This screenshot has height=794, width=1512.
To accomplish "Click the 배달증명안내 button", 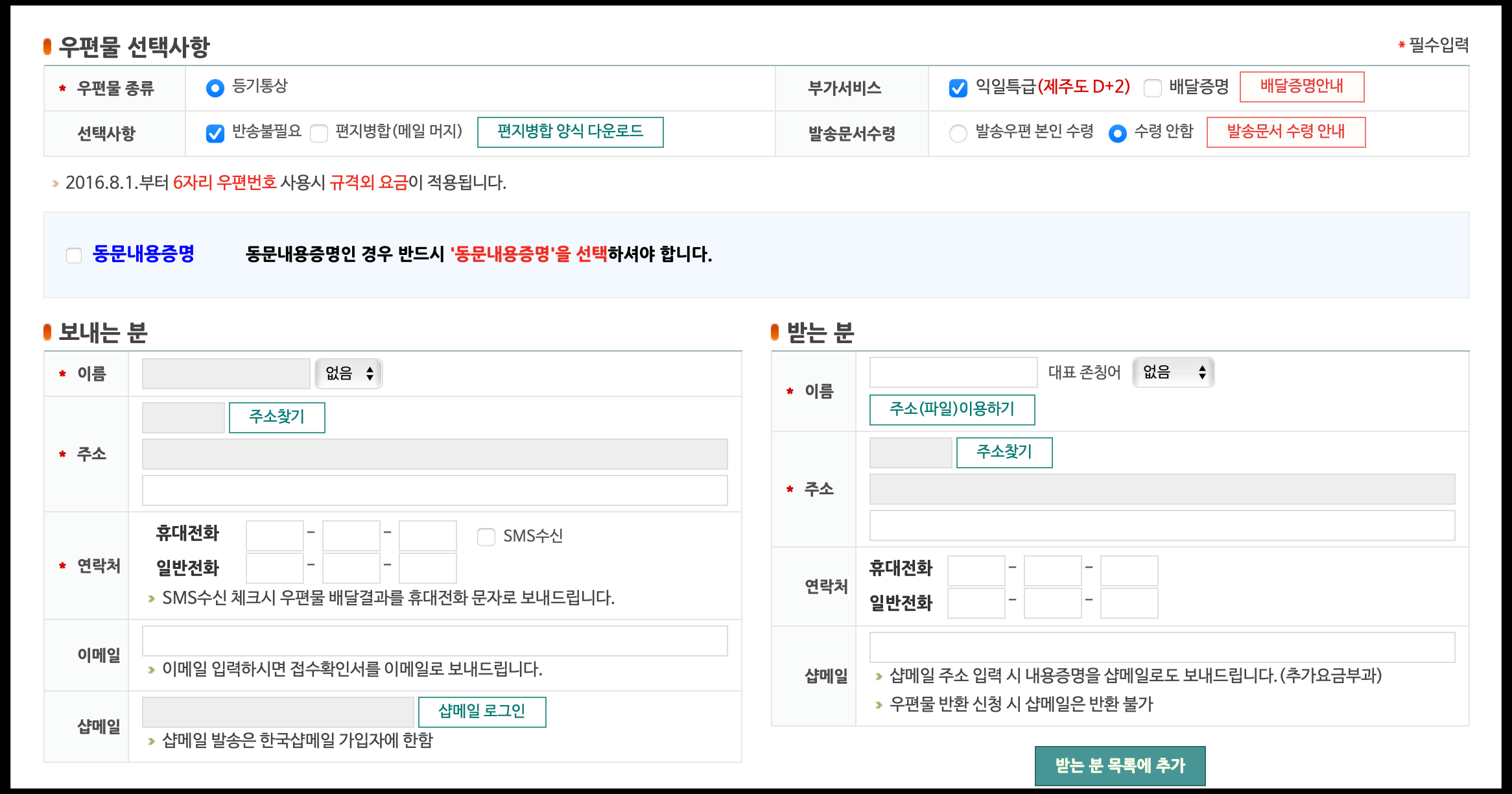I will (1301, 87).
